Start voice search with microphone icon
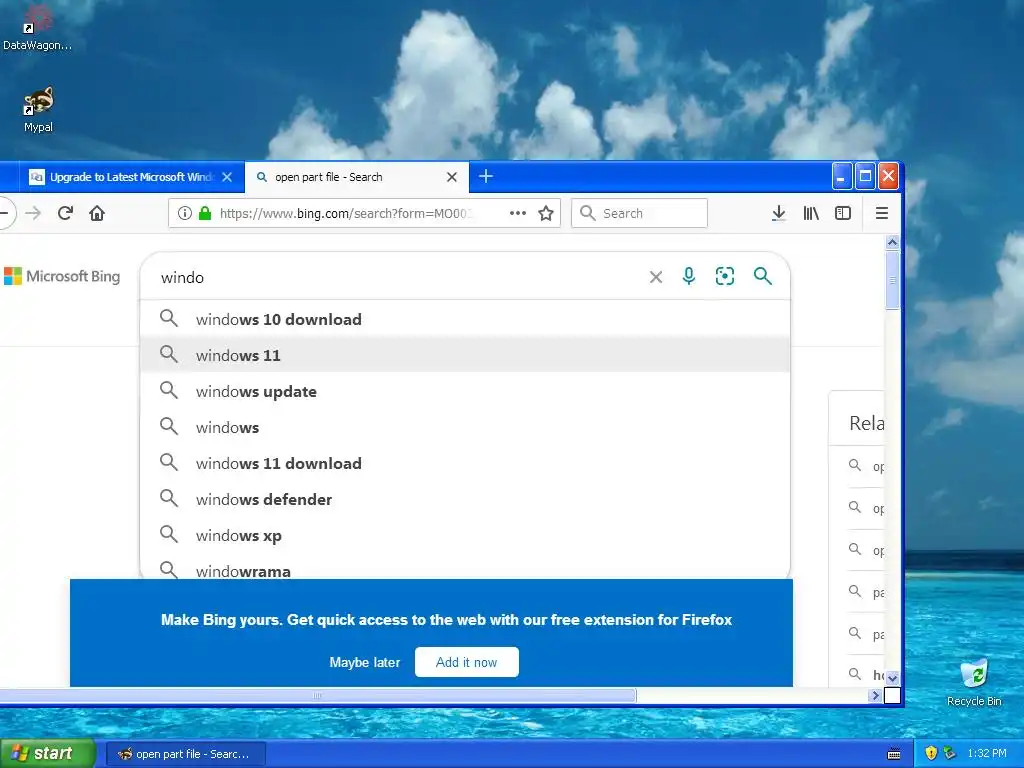The height and width of the screenshot is (768, 1024). tap(688, 276)
